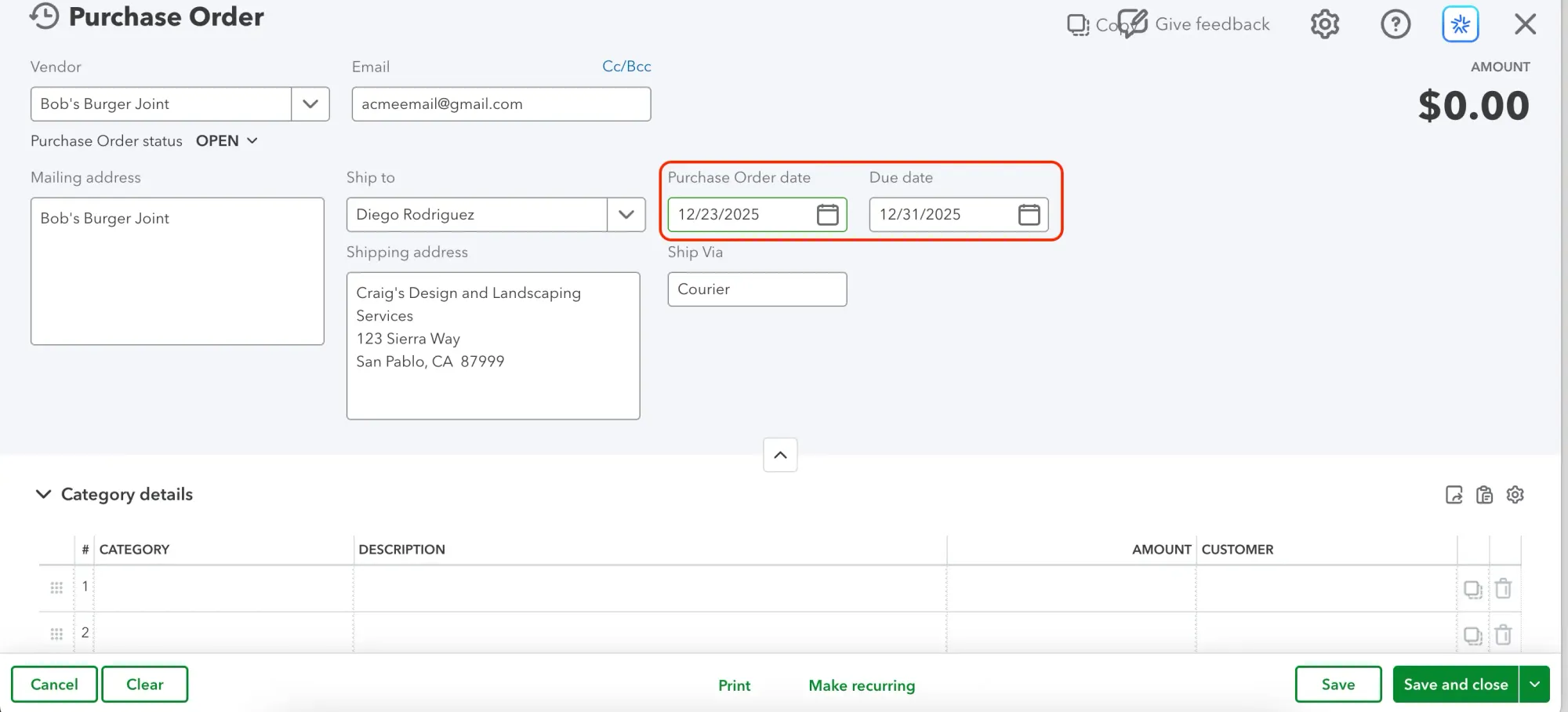Open the Copy purchase order icon
1568x712 pixels.
click(1078, 24)
